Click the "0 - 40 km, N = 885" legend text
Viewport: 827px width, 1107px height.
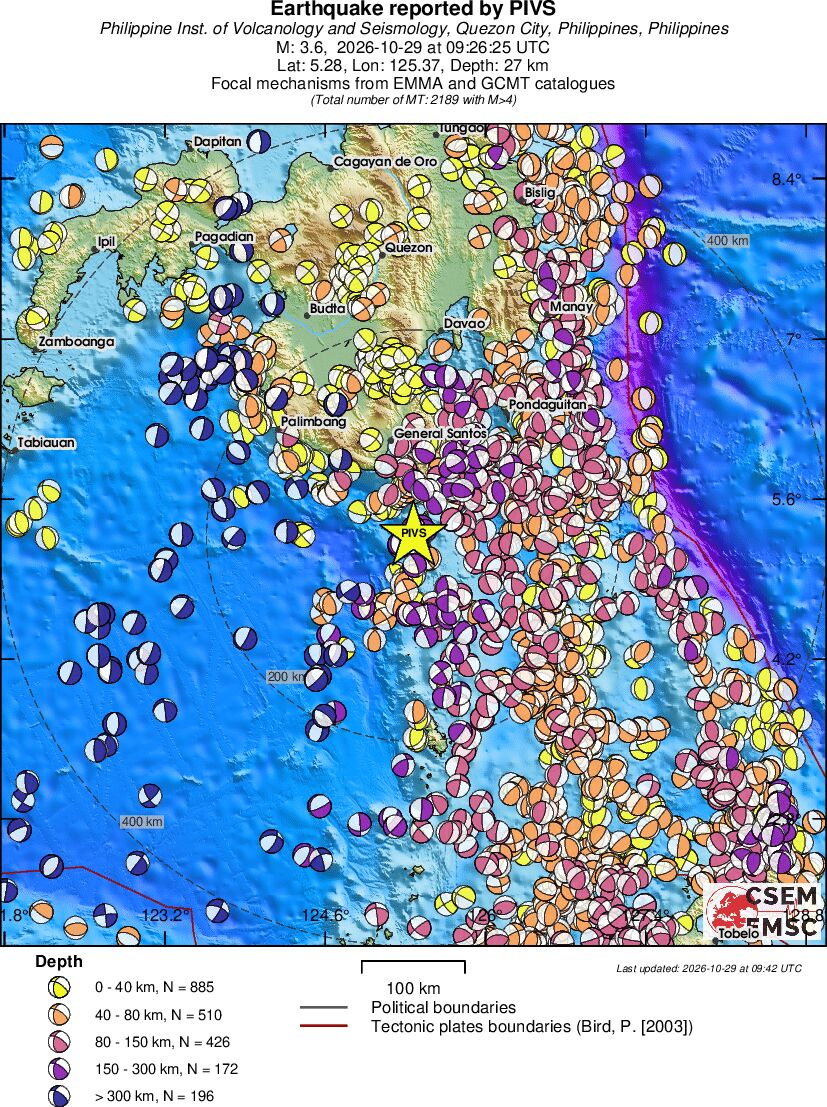[155, 987]
